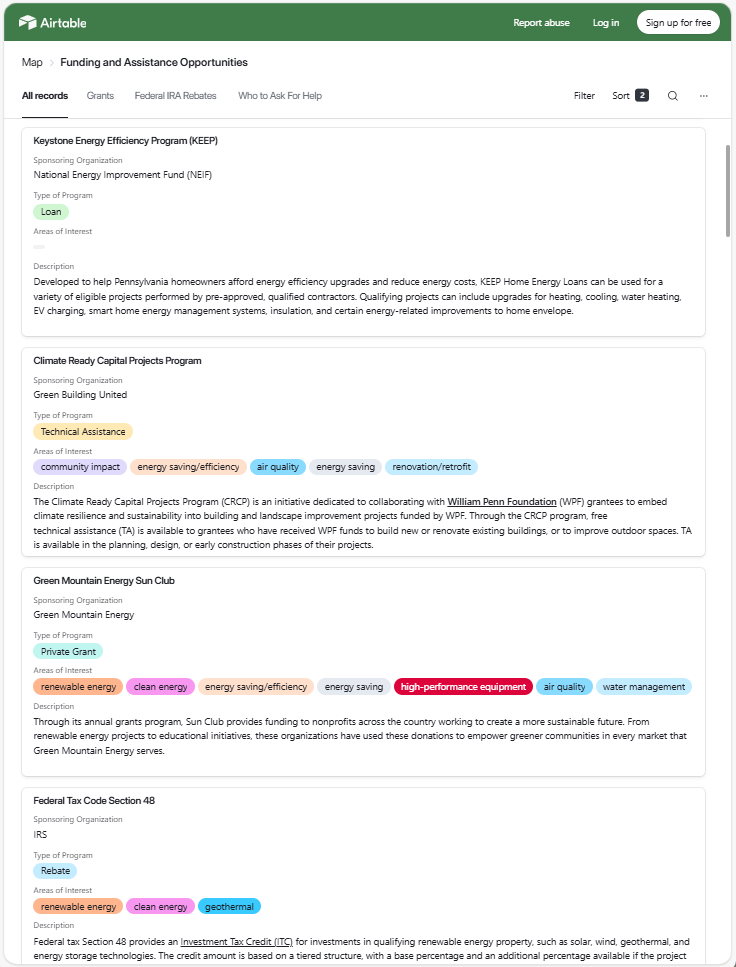The height and width of the screenshot is (967, 736).
Task: Open the William Penn Foundation link
Action: click(x=502, y=501)
